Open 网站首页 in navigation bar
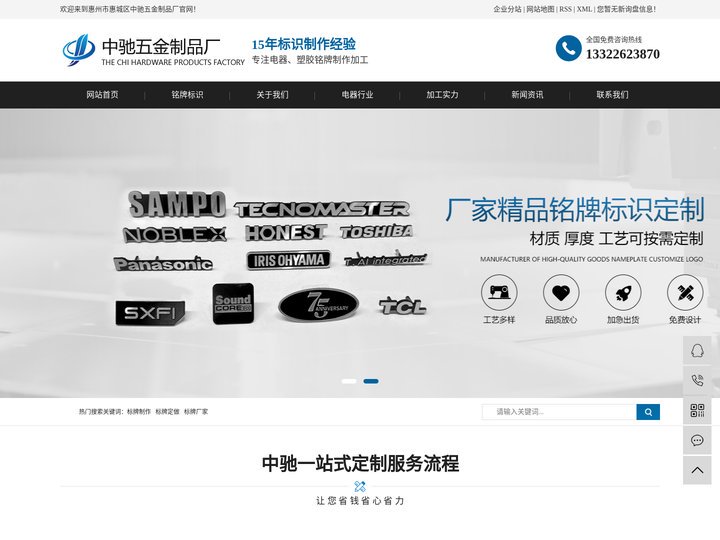The height and width of the screenshot is (540, 720). pyautogui.click(x=102, y=95)
